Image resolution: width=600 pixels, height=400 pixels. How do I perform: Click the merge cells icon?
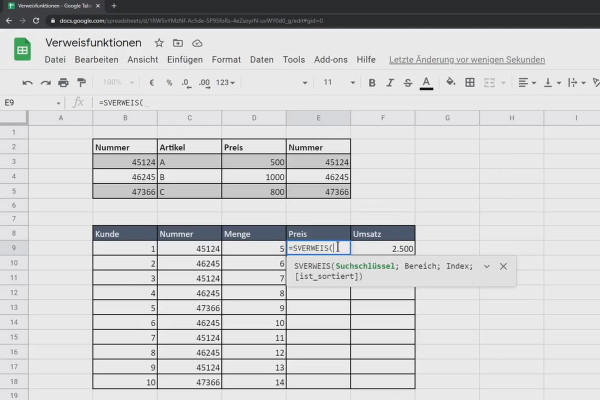tap(489, 83)
